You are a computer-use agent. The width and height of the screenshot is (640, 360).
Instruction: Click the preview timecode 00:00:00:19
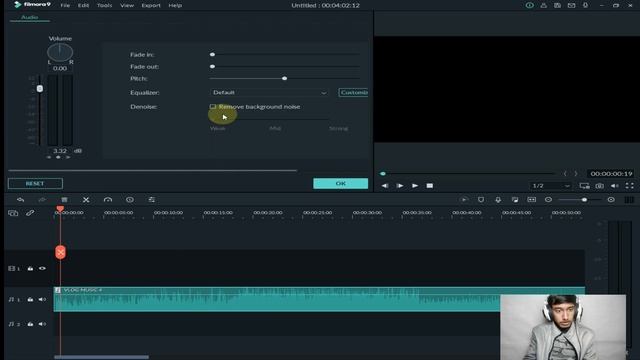[611, 173]
